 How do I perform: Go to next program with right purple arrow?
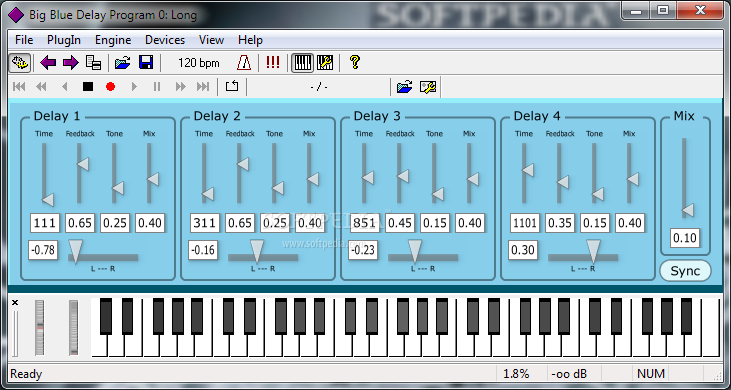point(71,62)
